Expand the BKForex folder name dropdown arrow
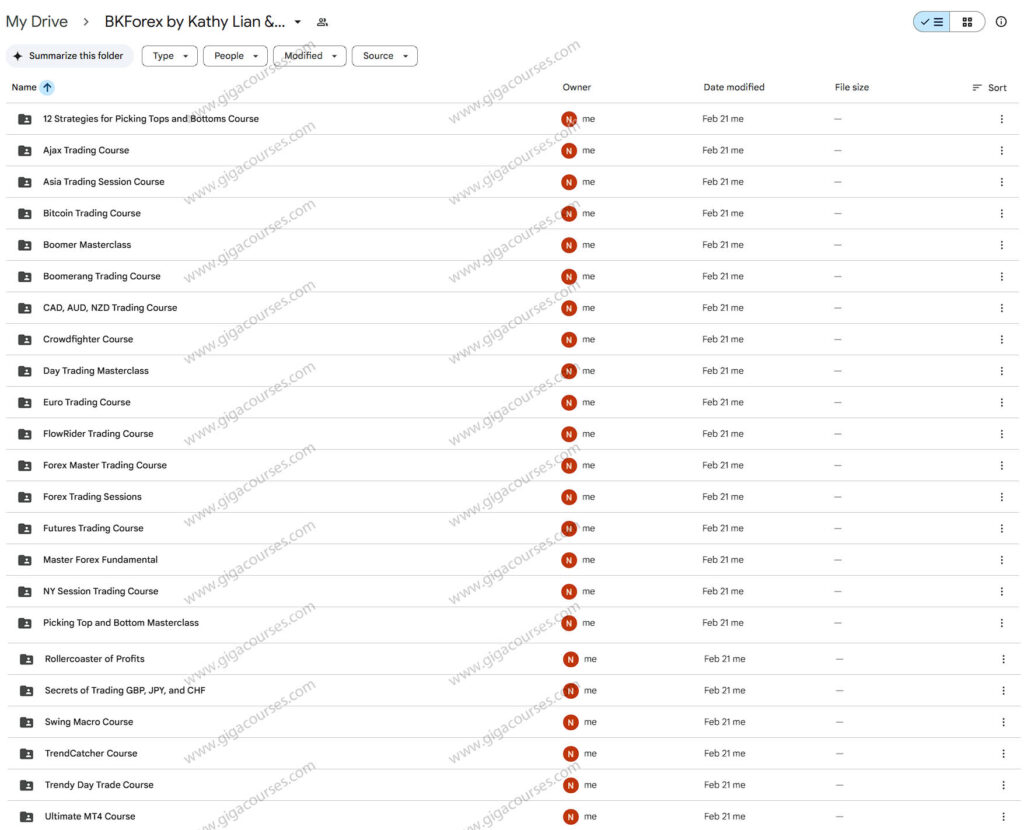The height and width of the screenshot is (830, 1024). (298, 22)
